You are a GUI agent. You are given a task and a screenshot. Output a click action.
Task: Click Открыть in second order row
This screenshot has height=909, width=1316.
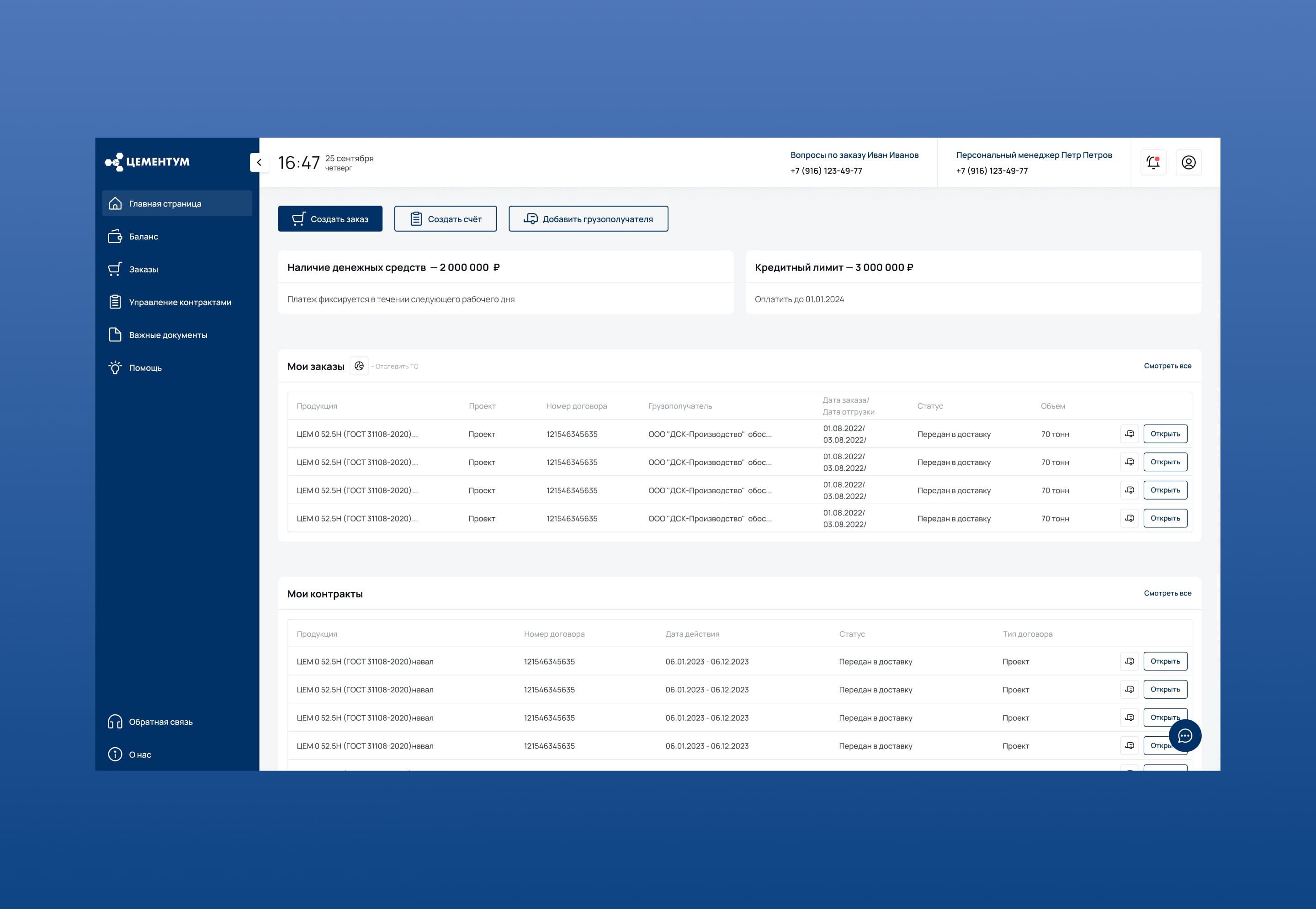pyautogui.click(x=1165, y=462)
